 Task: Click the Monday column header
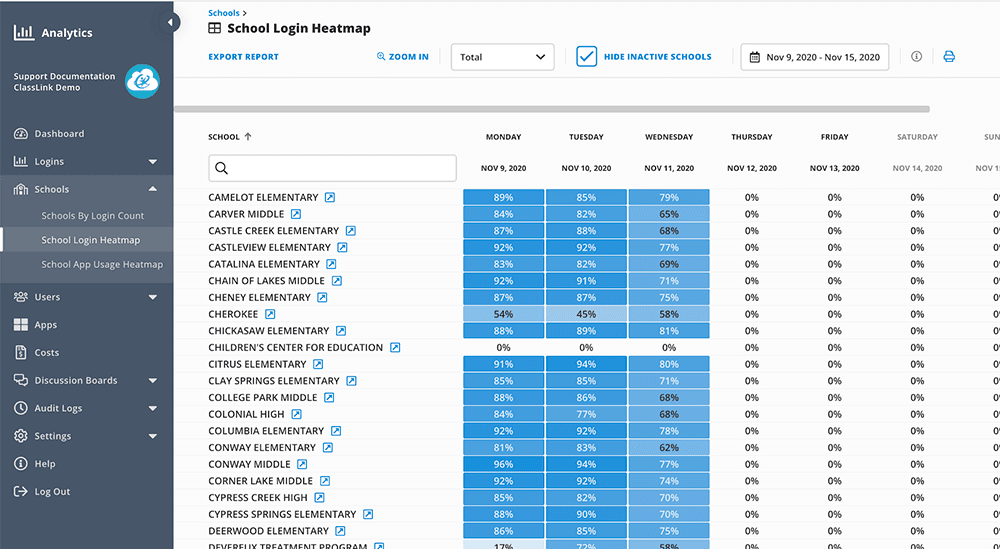coord(503,136)
